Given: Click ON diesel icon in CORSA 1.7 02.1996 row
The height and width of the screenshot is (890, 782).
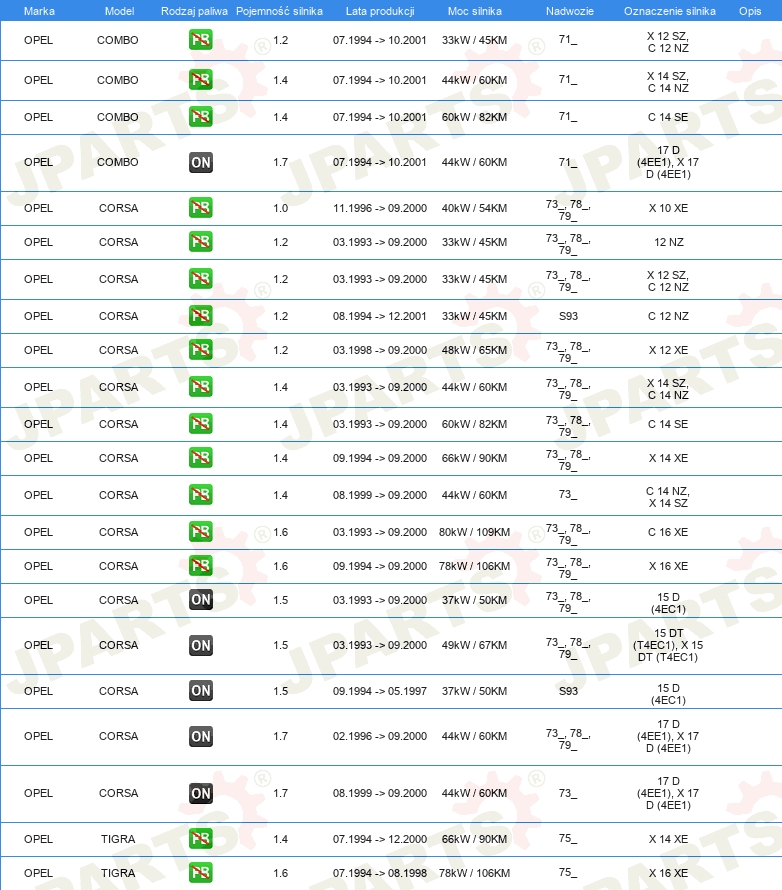Looking at the screenshot, I should pos(200,736).
